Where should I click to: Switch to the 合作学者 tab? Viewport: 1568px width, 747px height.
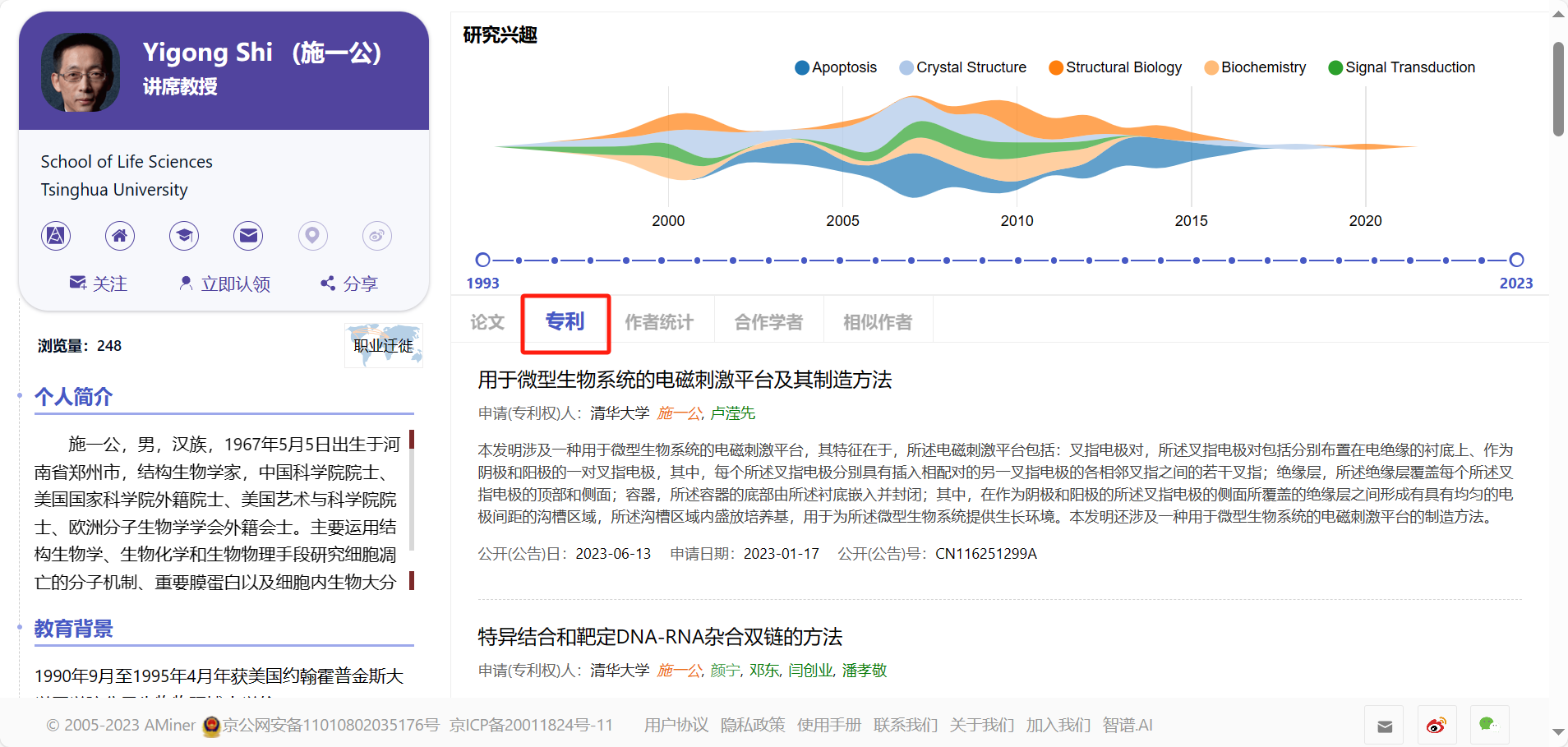pyautogui.click(x=768, y=322)
